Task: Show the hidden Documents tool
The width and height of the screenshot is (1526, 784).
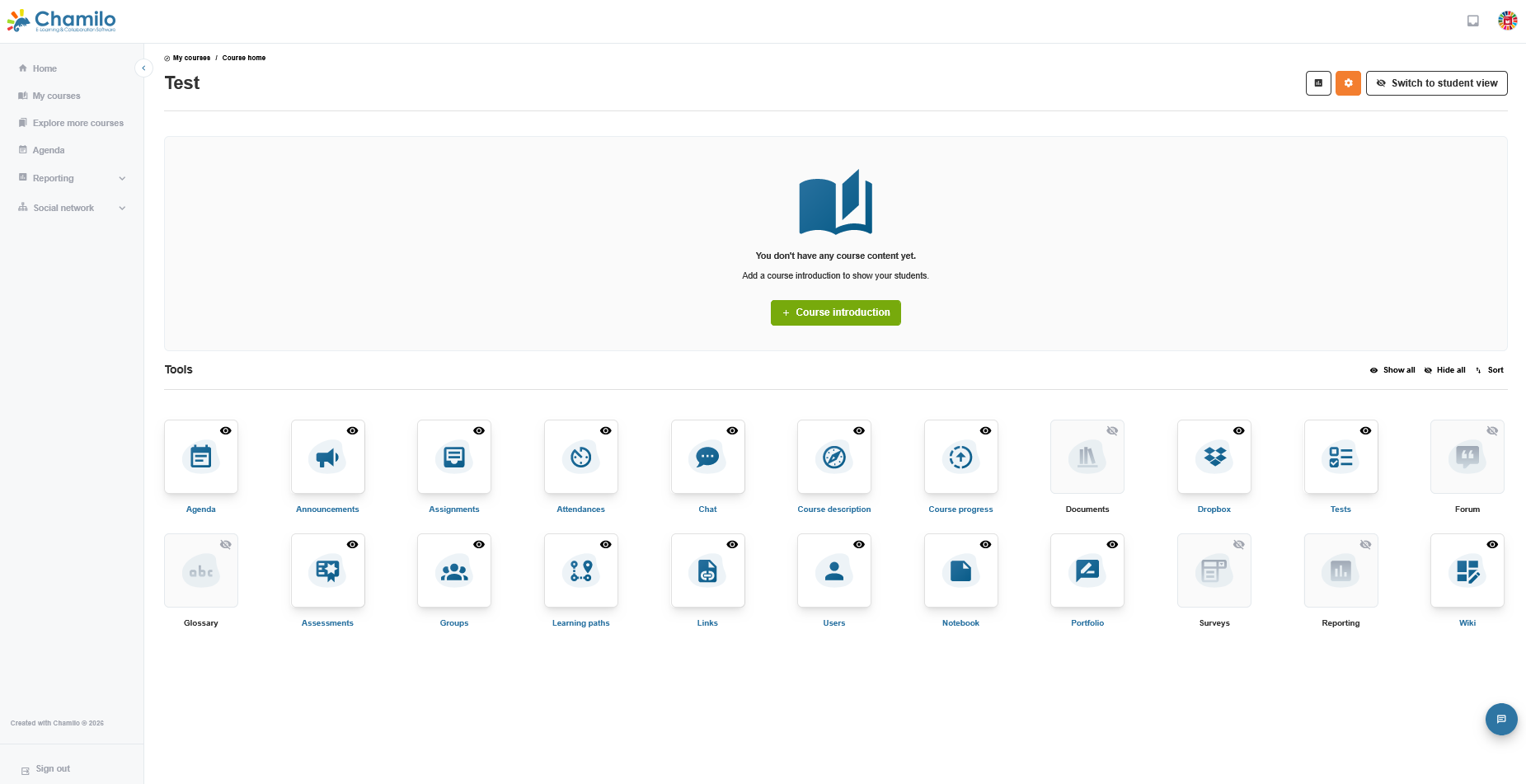Action: (1112, 430)
